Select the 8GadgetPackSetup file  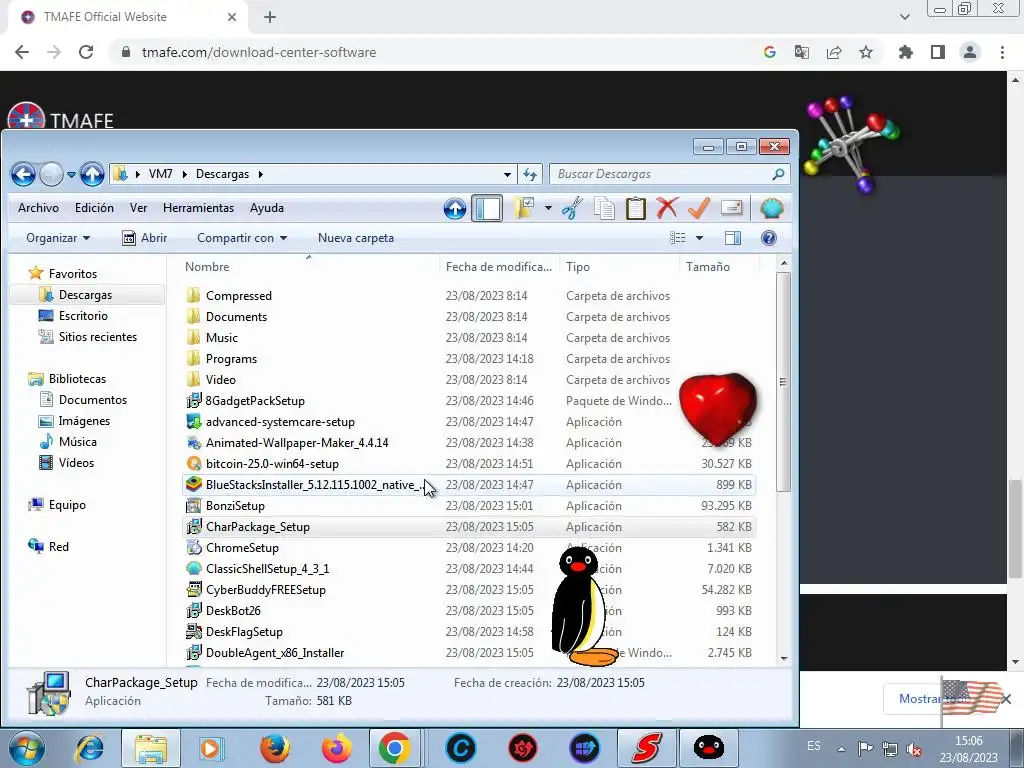255,400
